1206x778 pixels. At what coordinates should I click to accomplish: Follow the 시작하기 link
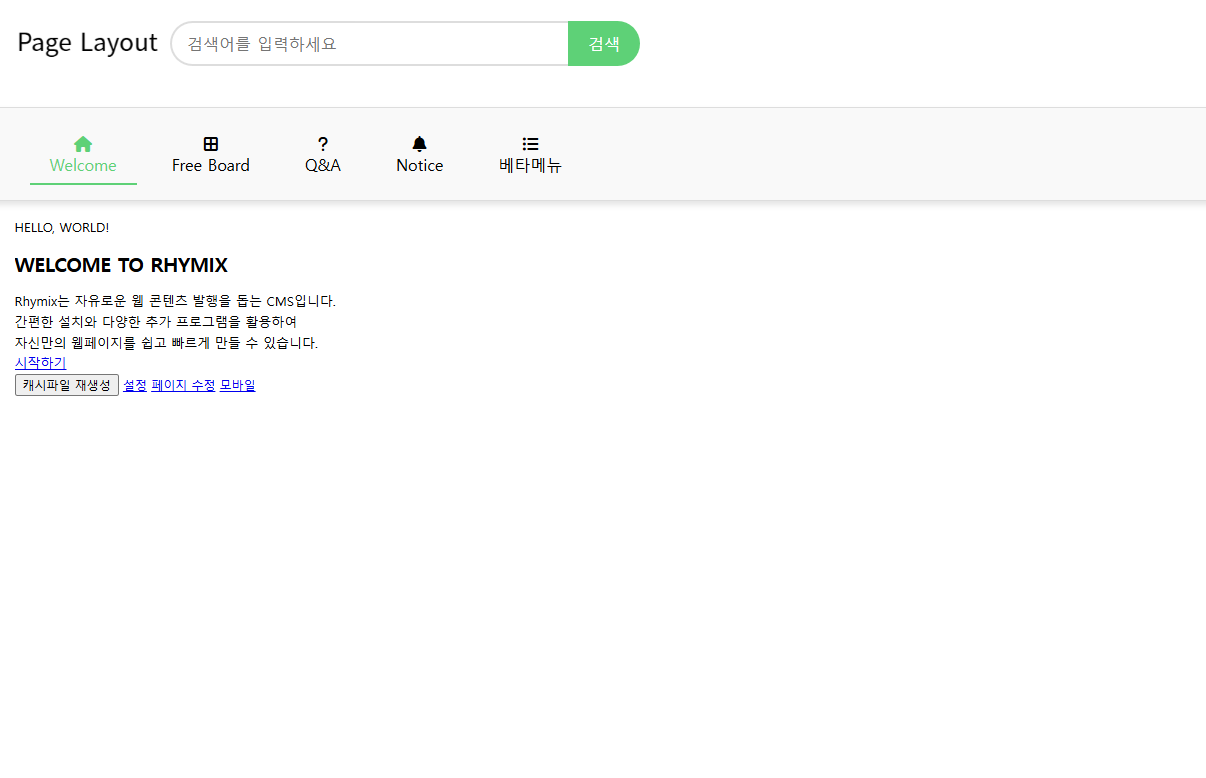coord(40,363)
